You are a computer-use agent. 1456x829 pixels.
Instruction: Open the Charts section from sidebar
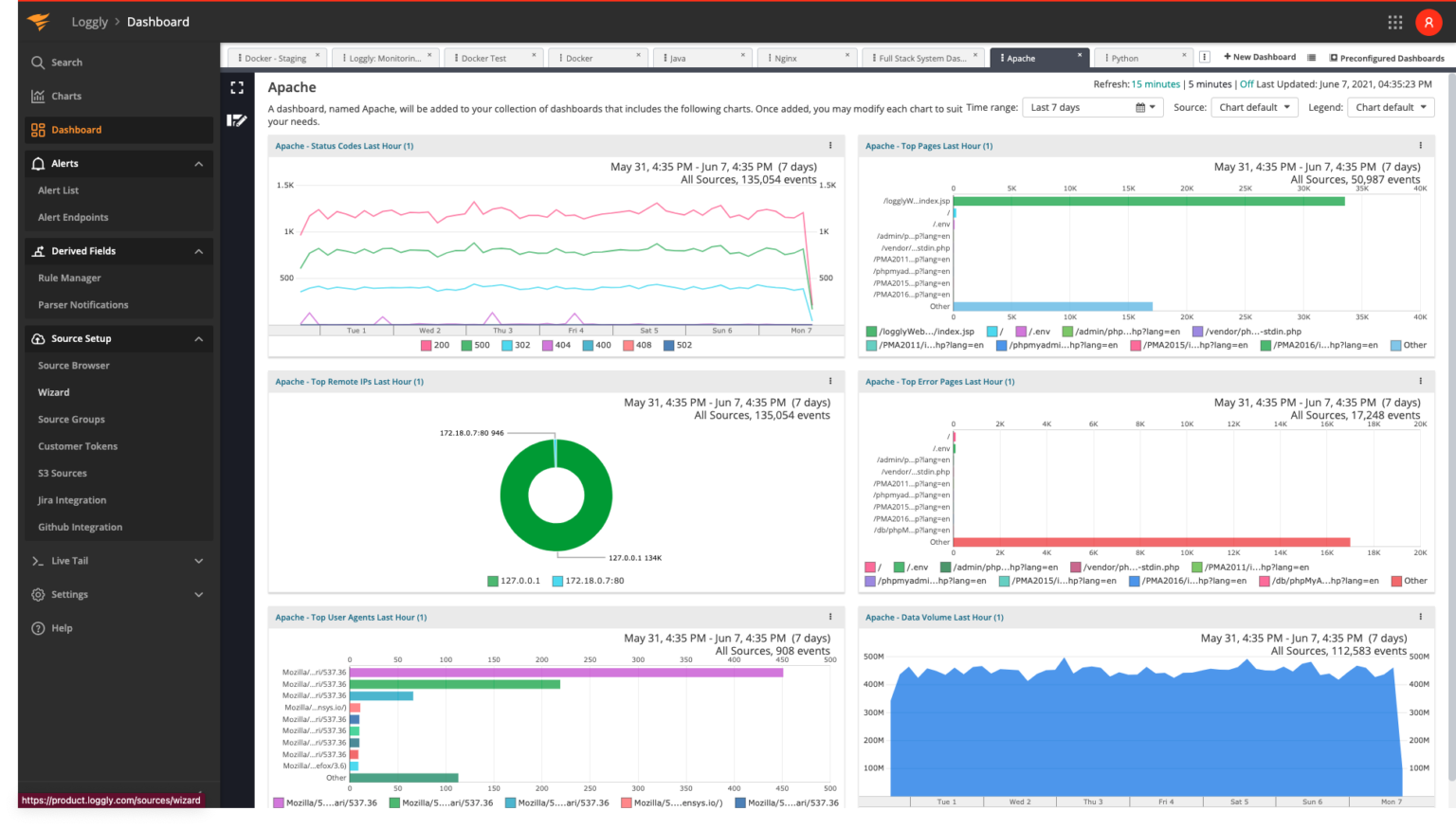click(66, 96)
